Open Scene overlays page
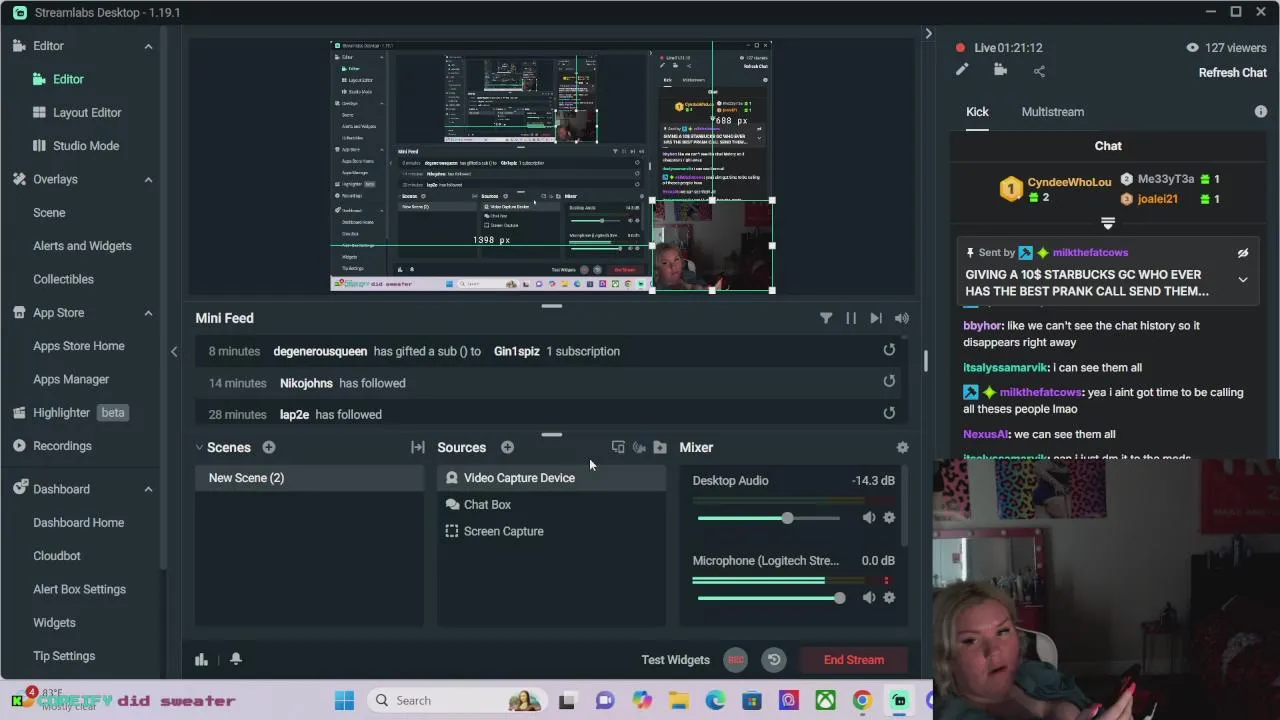This screenshot has width=1280, height=720. coord(49,212)
